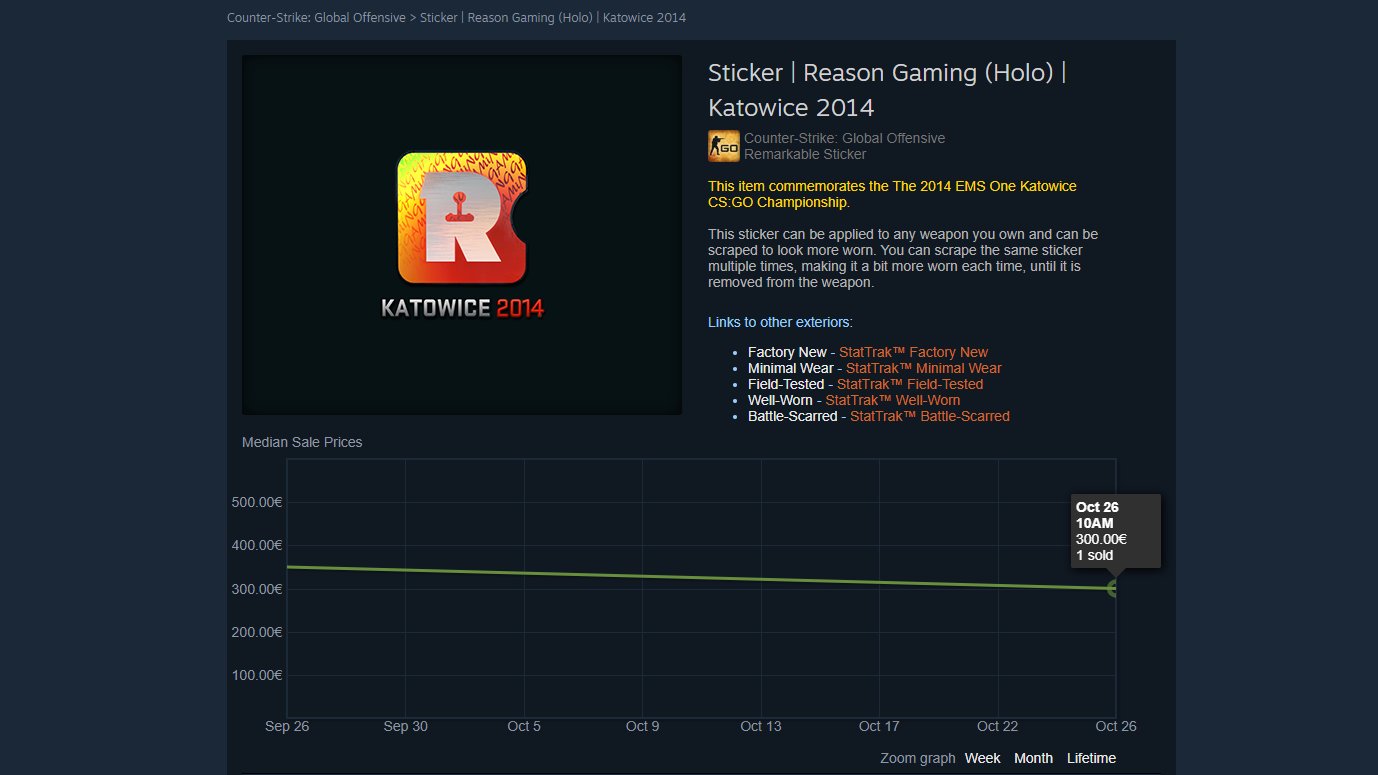Click the Sep 30 date label

[x=405, y=726]
